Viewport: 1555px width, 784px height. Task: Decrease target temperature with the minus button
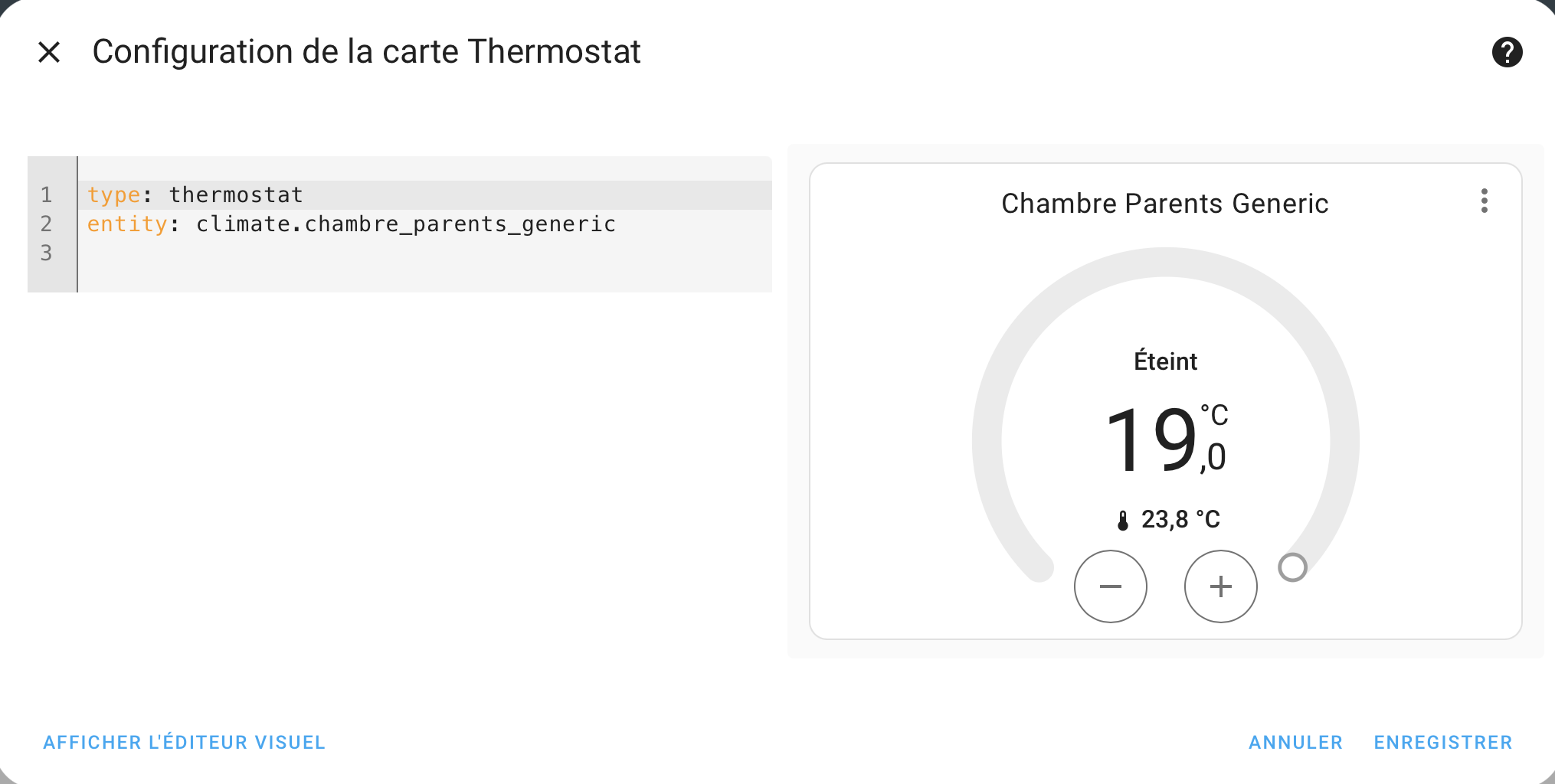[x=1110, y=586]
